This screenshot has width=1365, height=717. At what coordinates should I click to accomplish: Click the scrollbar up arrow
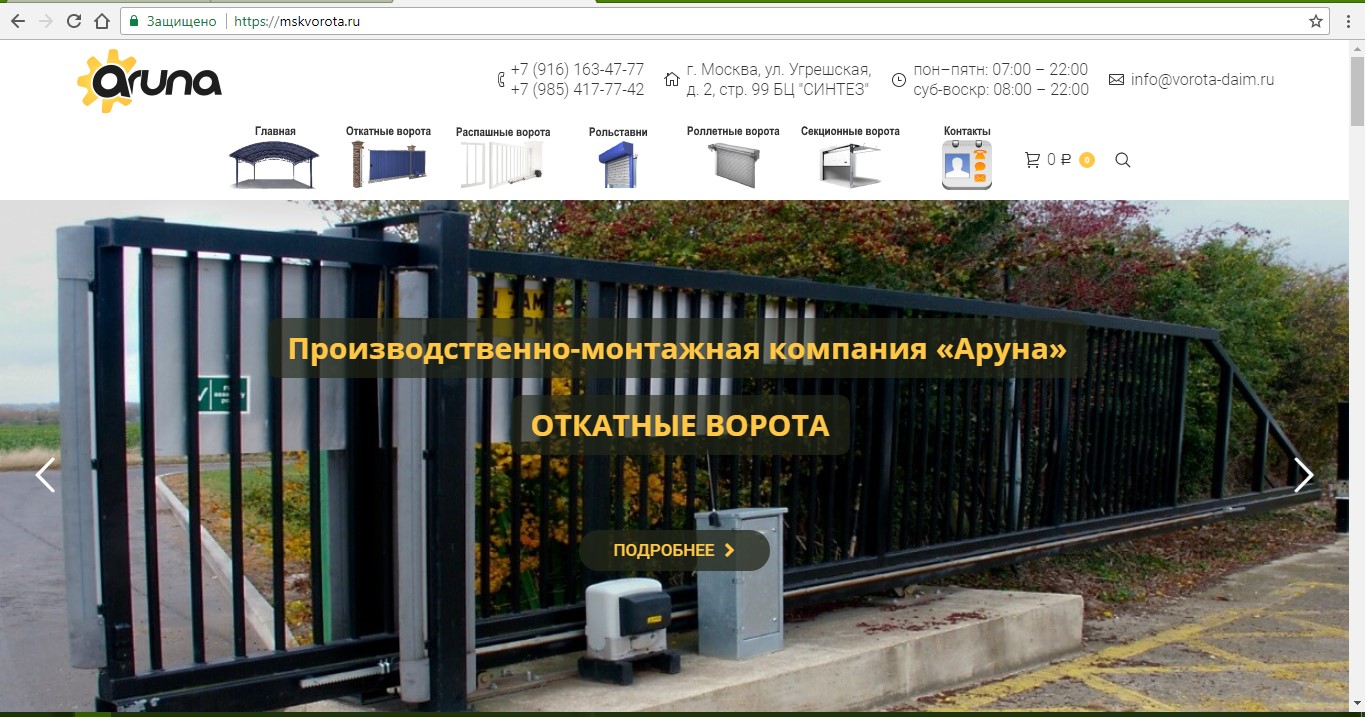(x=1357, y=49)
